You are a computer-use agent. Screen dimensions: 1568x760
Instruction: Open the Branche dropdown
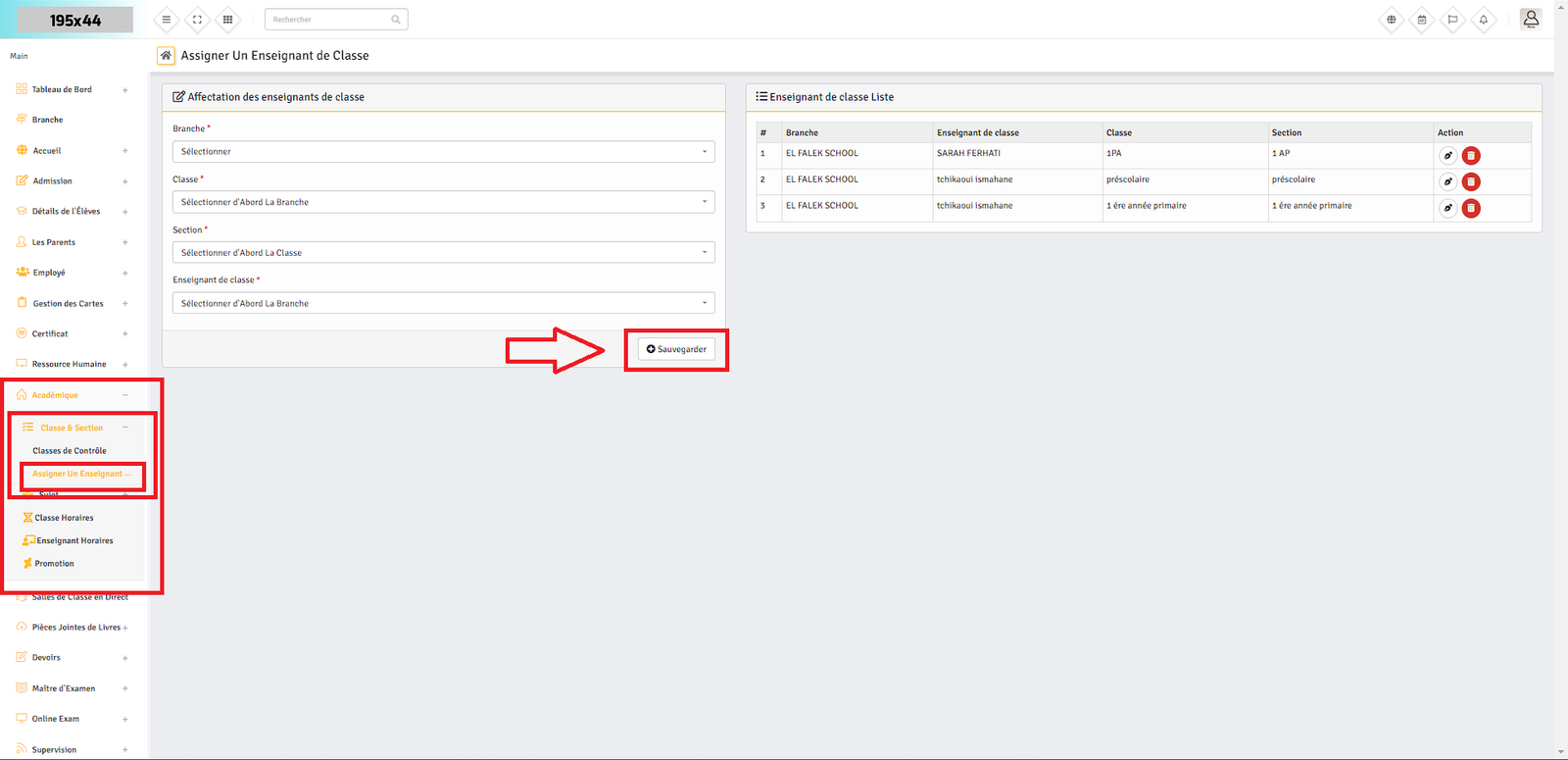pos(443,152)
